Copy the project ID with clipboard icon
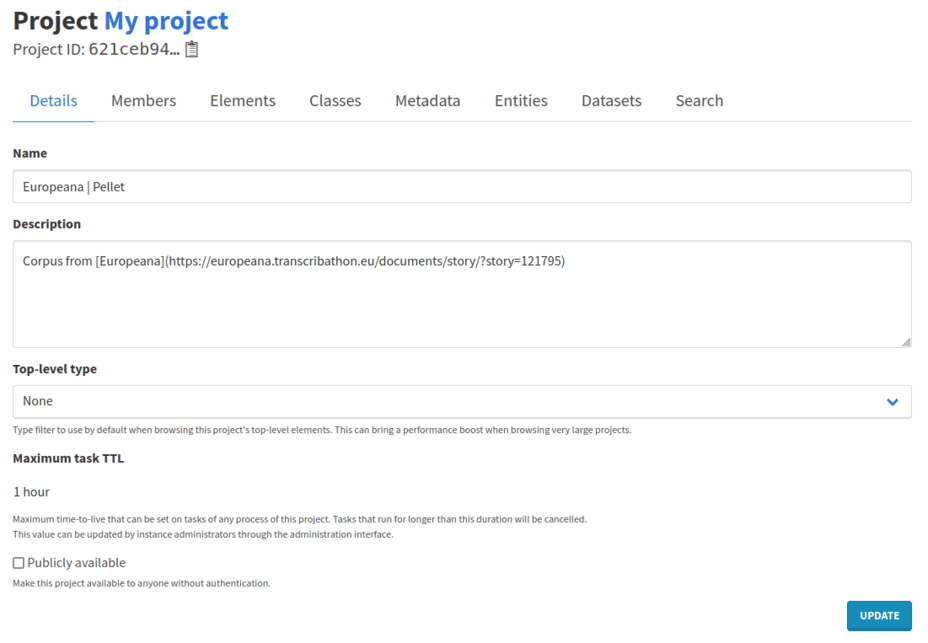This screenshot has width=928, height=643. [192, 49]
